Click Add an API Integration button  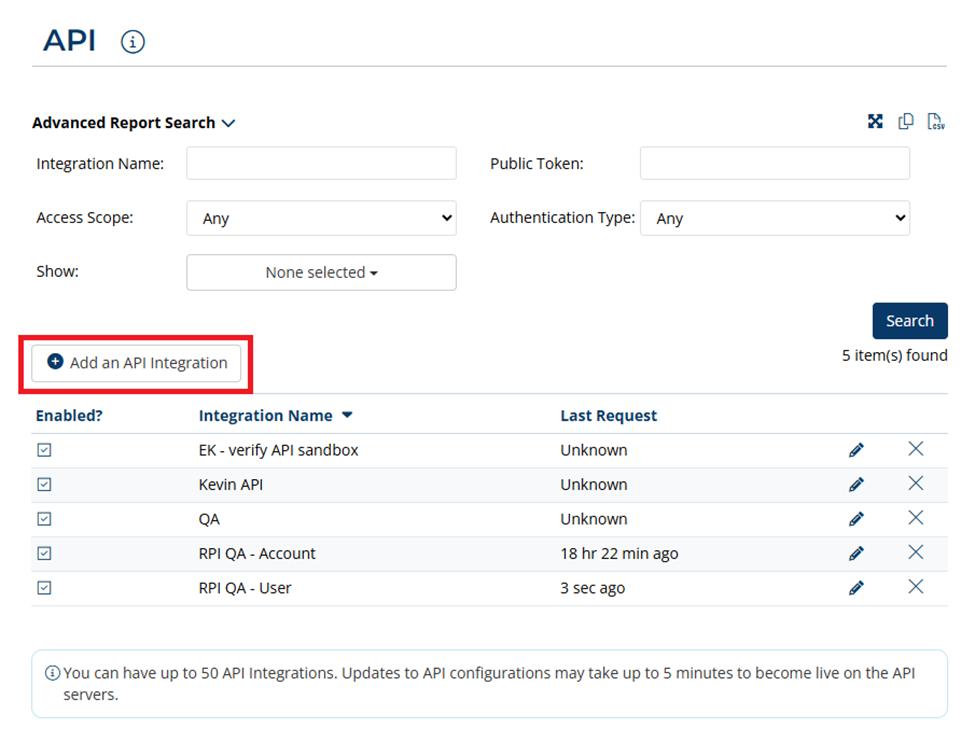click(137, 363)
